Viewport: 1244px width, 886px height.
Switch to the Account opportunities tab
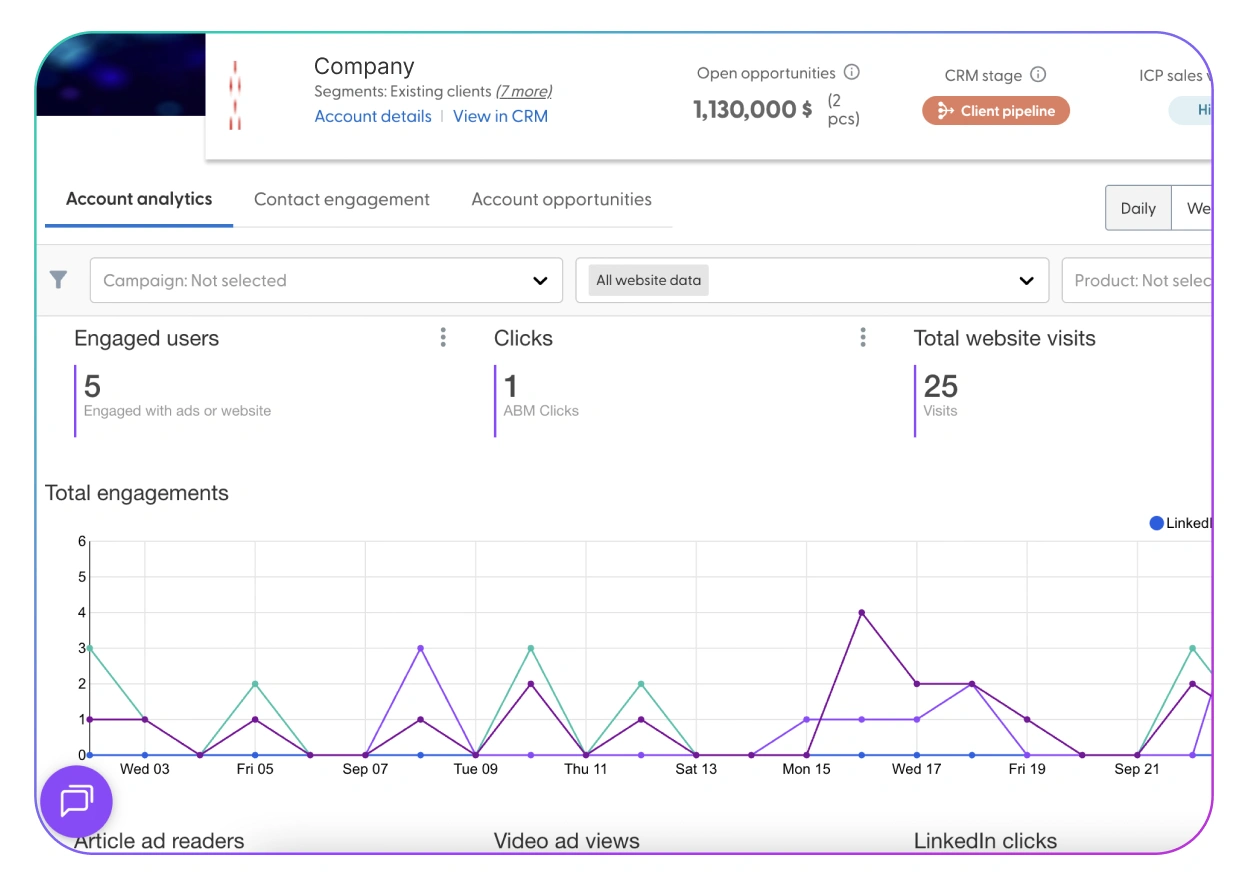click(x=561, y=199)
